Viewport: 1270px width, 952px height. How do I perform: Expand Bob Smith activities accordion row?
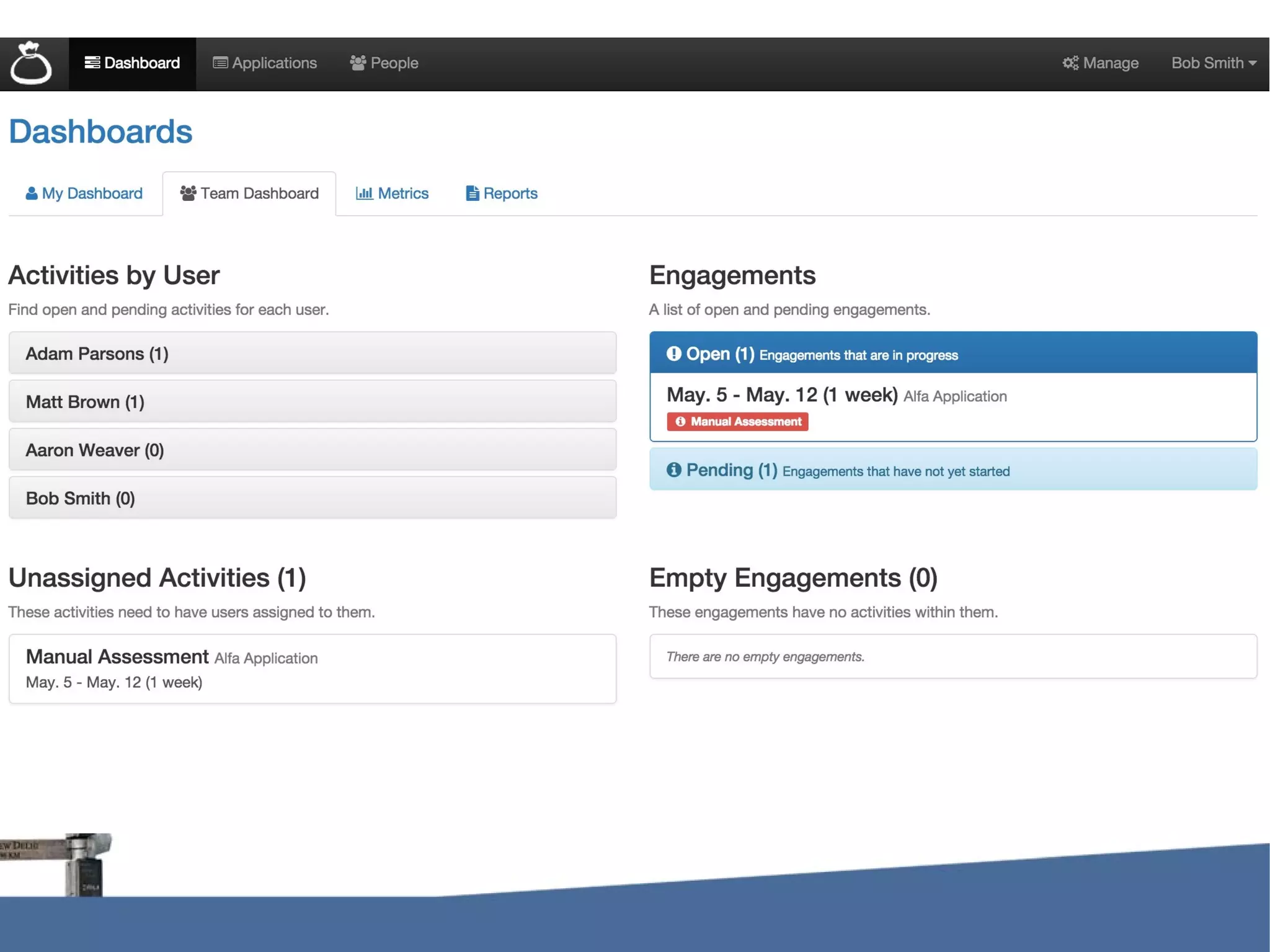[80, 499]
